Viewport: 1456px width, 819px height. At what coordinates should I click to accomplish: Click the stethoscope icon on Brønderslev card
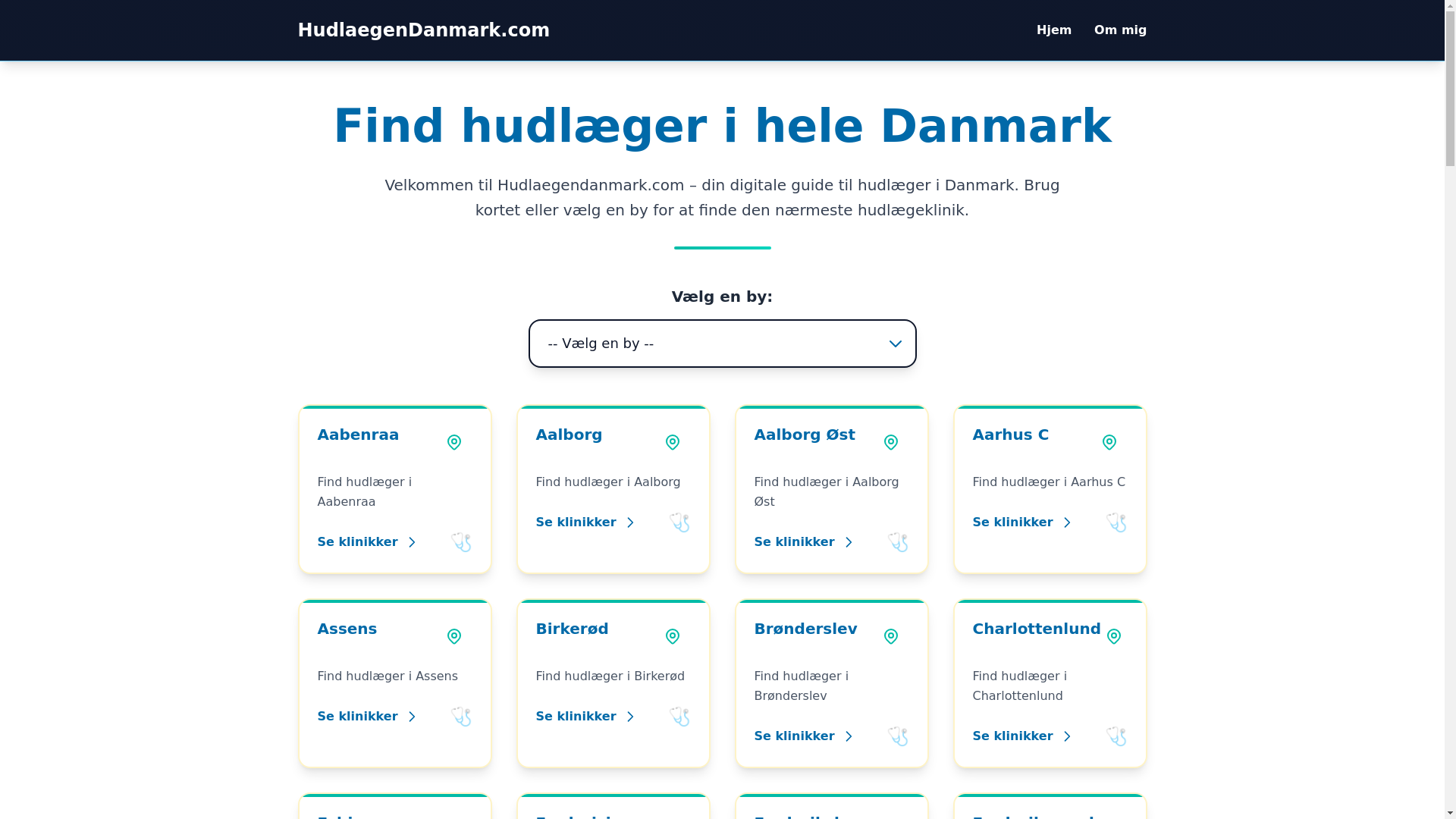(898, 736)
